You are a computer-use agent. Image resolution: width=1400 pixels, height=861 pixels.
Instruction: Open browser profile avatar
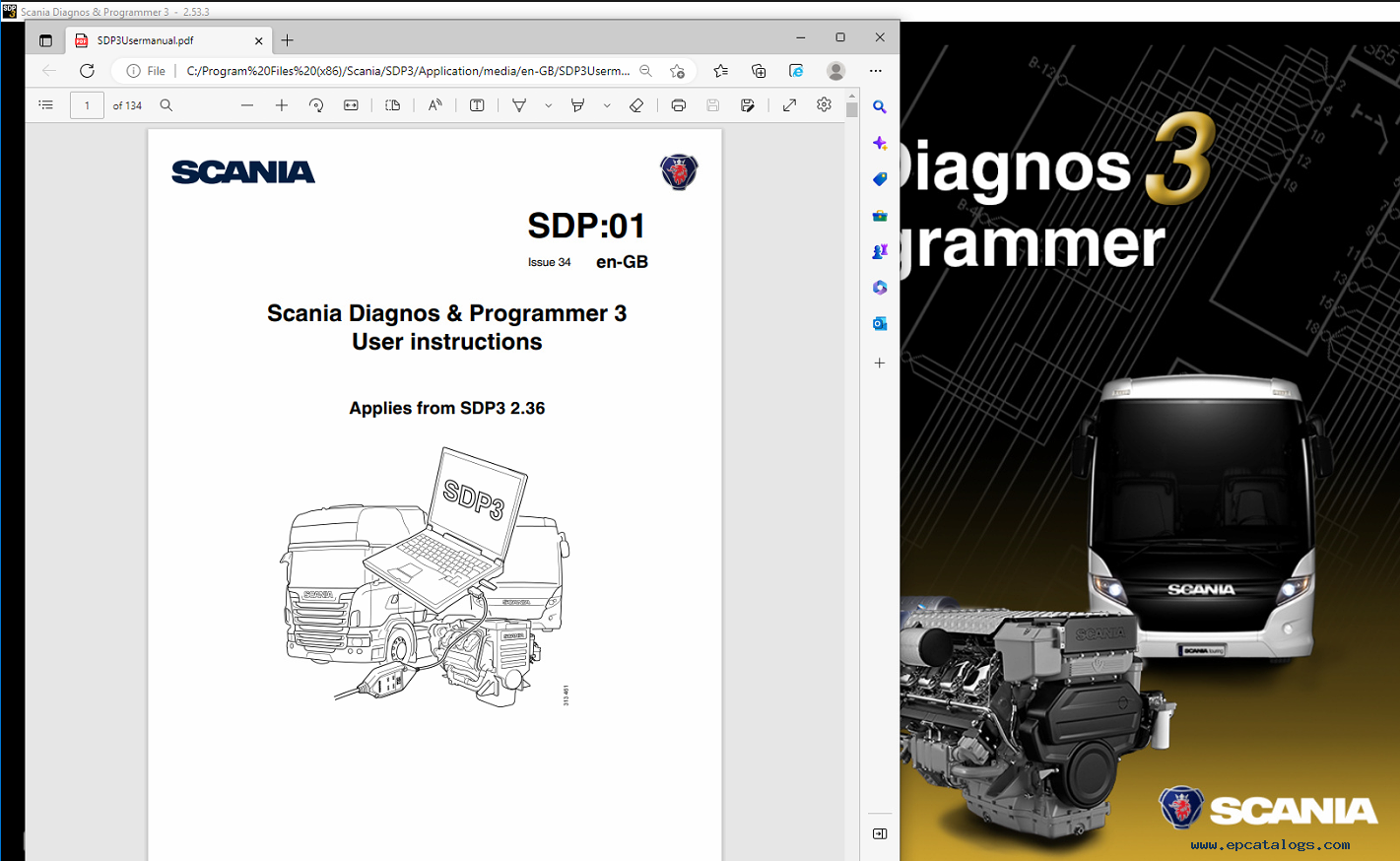click(x=836, y=71)
